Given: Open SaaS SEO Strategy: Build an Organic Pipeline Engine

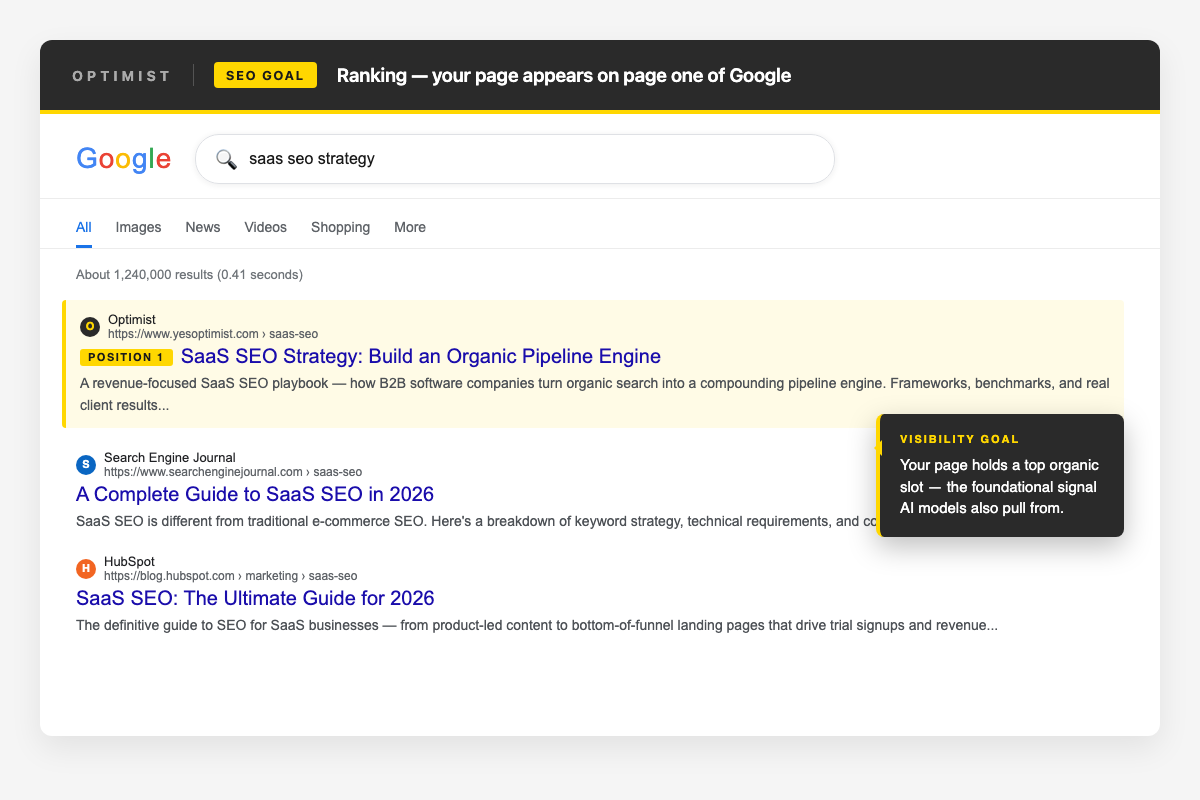Looking at the screenshot, I should tap(421, 356).
